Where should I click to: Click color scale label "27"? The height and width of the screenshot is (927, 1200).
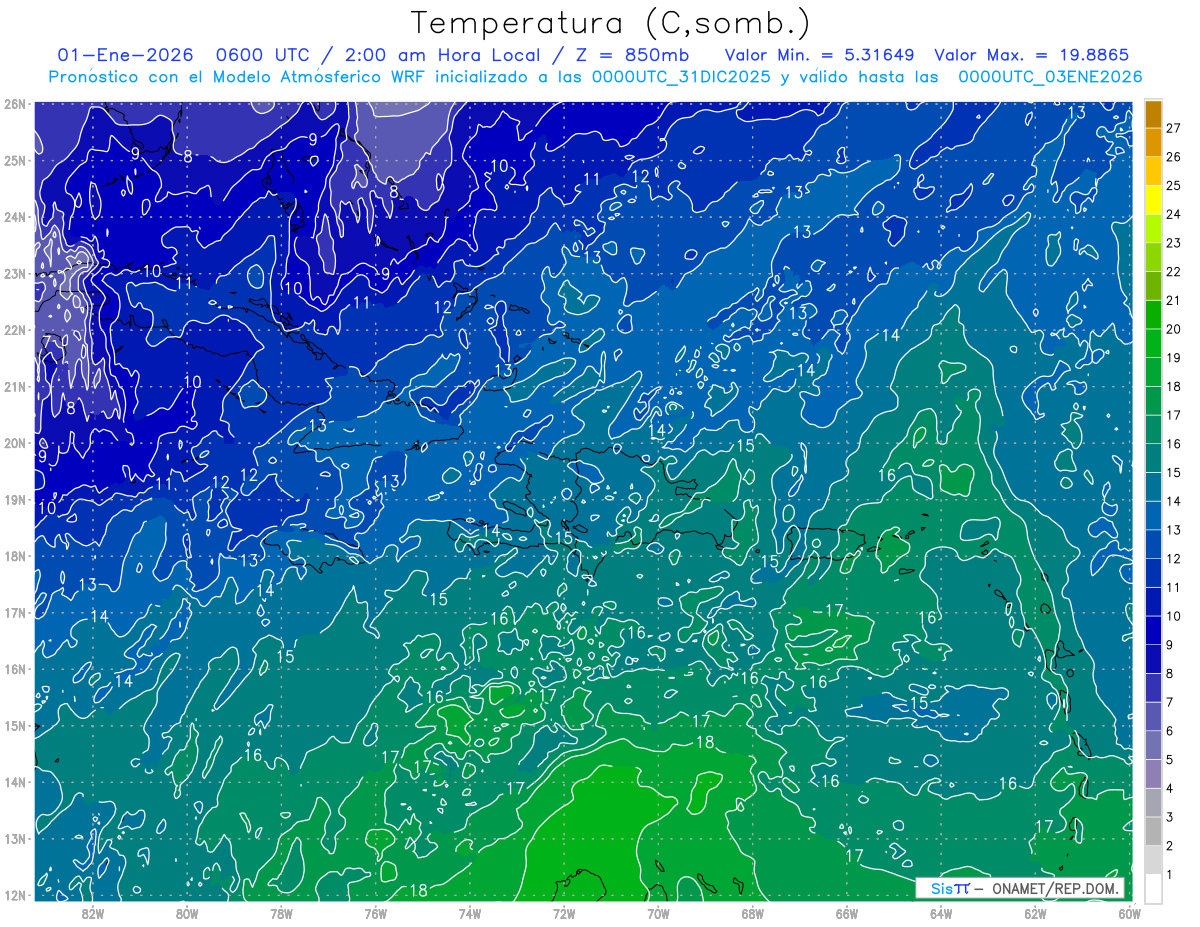click(x=1173, y=129)
